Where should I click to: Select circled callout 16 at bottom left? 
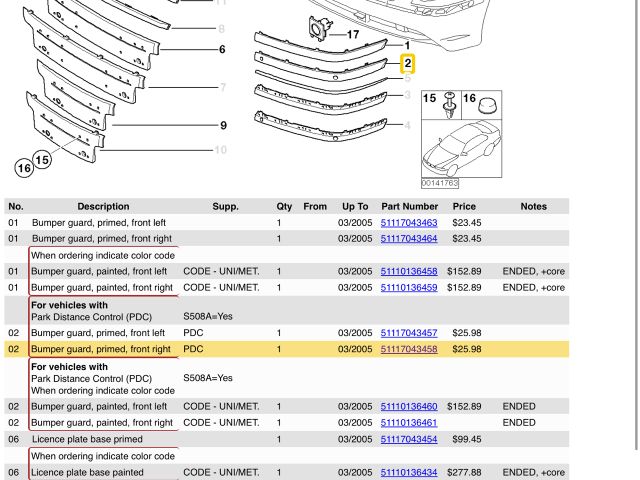coord(22,166)
